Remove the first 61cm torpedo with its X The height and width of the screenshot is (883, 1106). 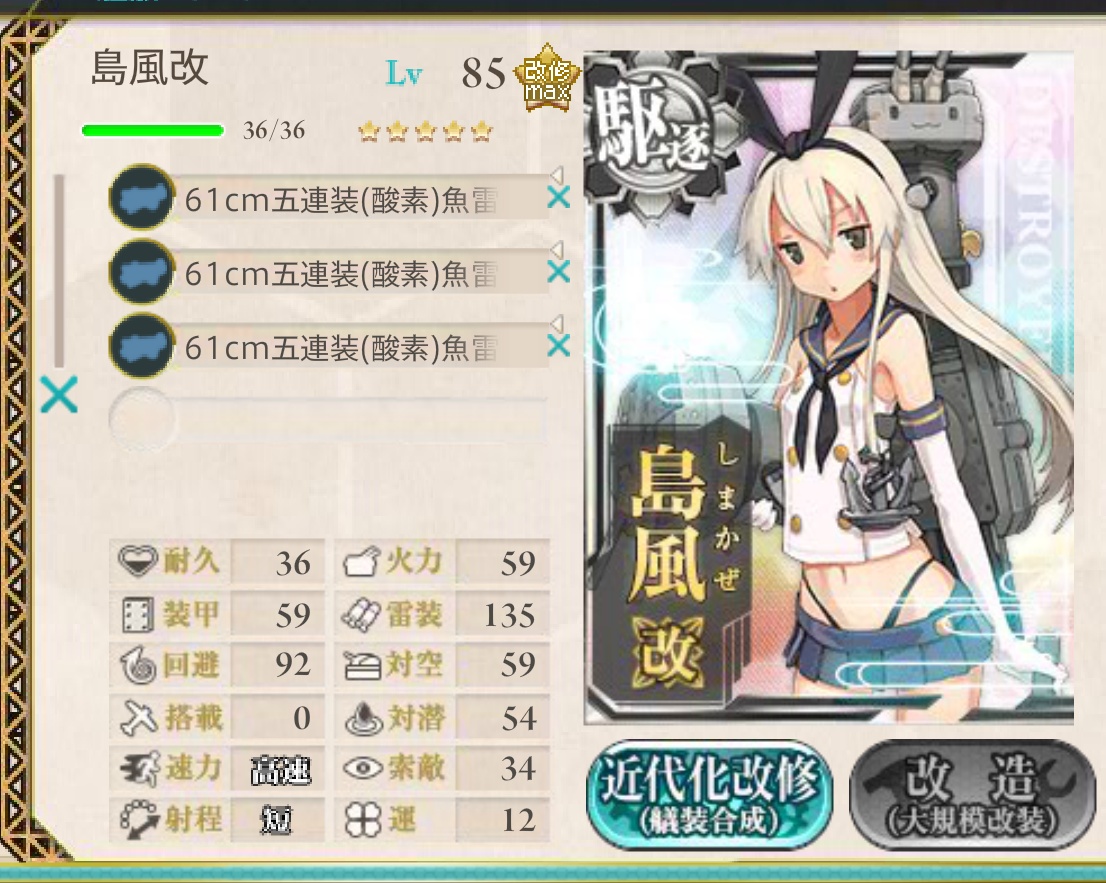[559, 197]
